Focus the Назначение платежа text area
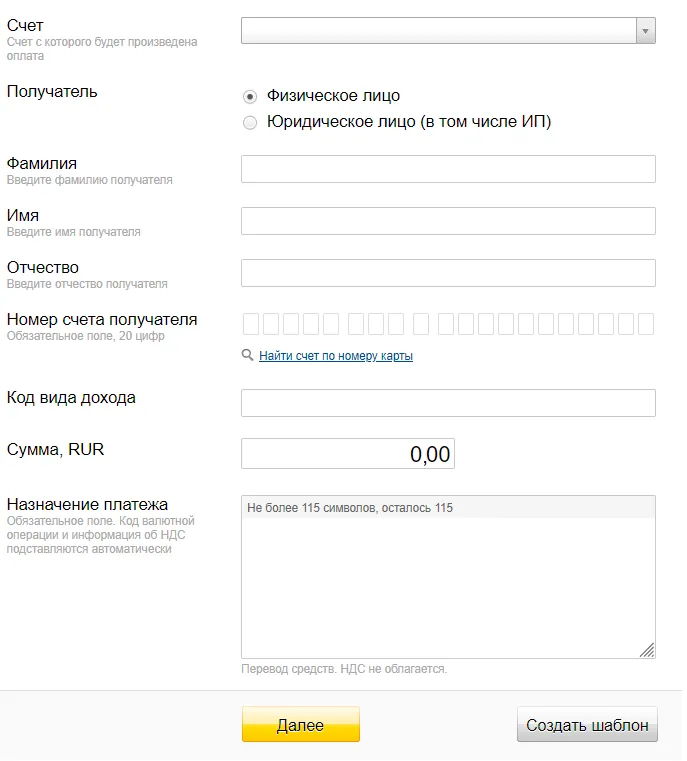 [448, 577]
